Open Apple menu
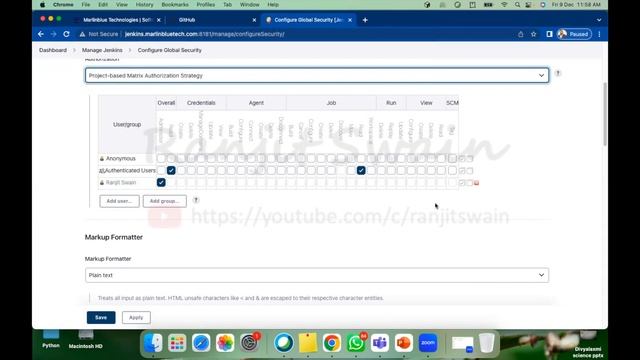This screenshot has width=640, height=360. click(x=42, y=4)
